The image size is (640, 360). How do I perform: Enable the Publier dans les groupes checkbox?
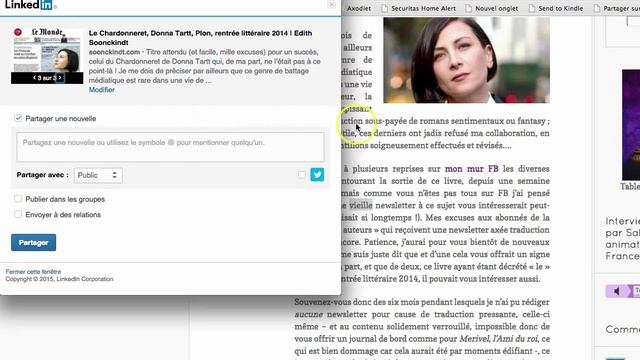18,199
